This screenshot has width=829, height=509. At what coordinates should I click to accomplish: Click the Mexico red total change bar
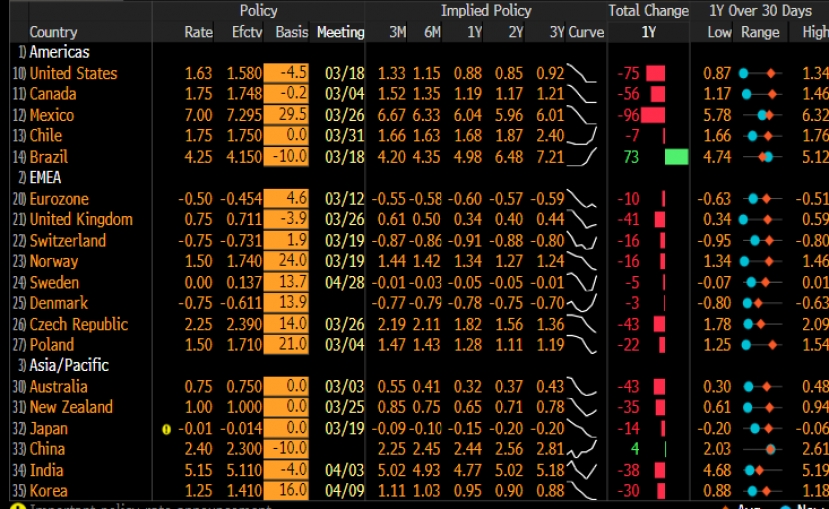pos(652,115)
